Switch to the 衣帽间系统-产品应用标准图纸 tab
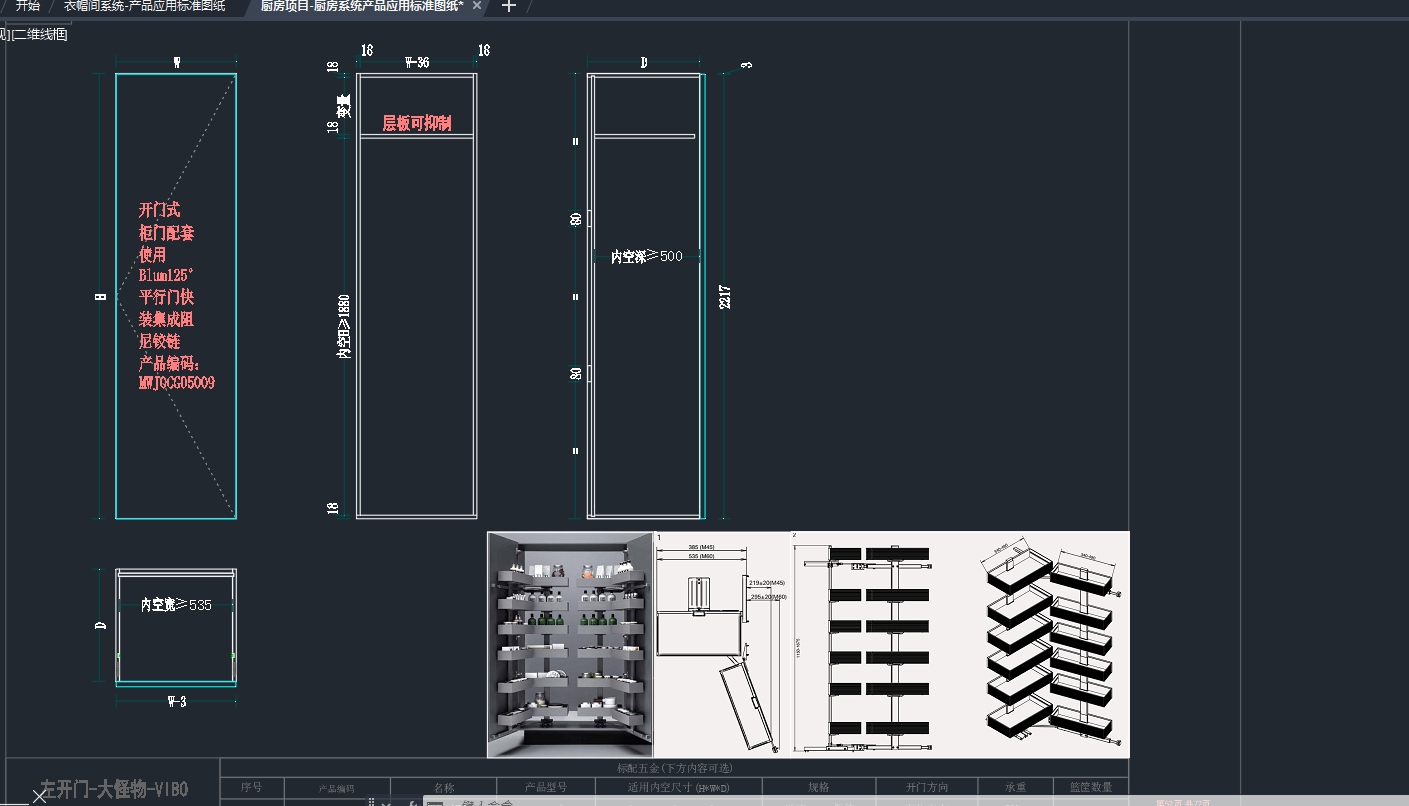Screen dimensions: 1409x806 tap(144, 6)
